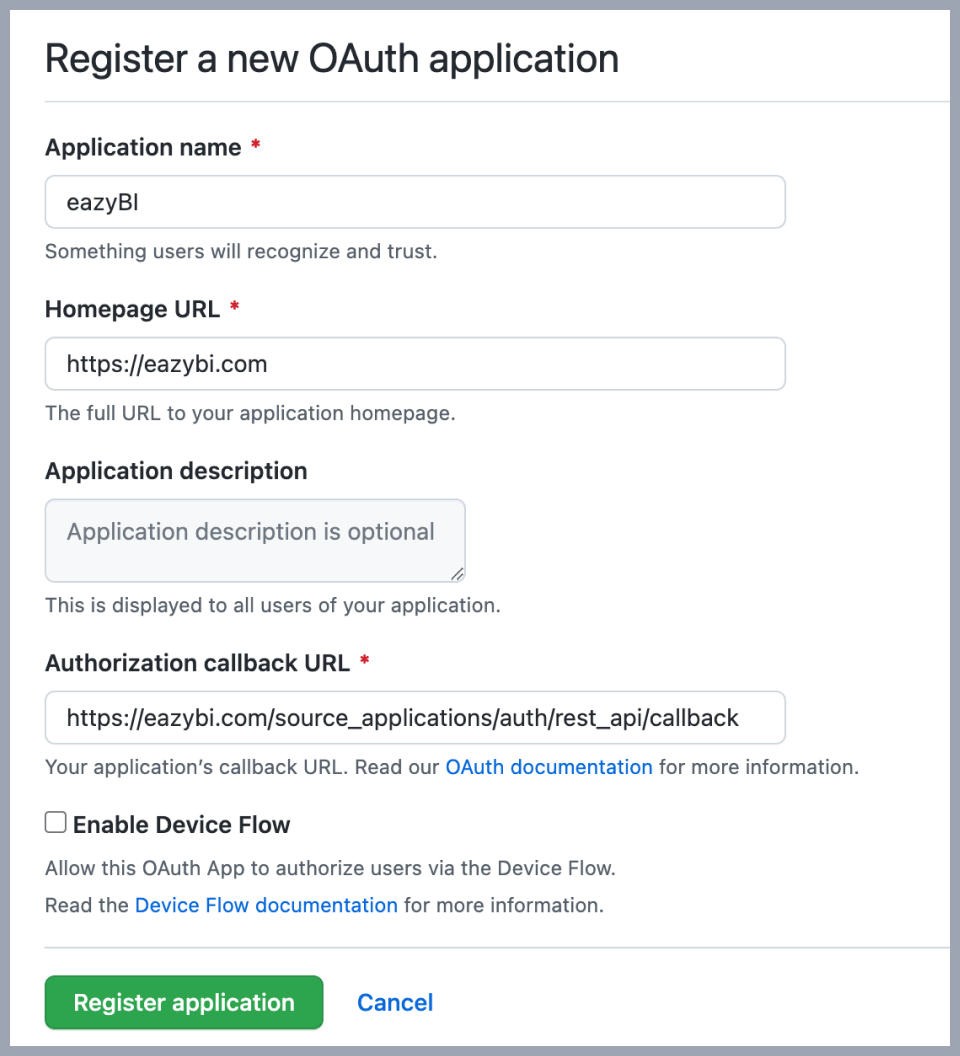960x1056 pixels.
Task: Click the Enable Device Flow label text
Action: pyautogui.click(x=181, y=824)
